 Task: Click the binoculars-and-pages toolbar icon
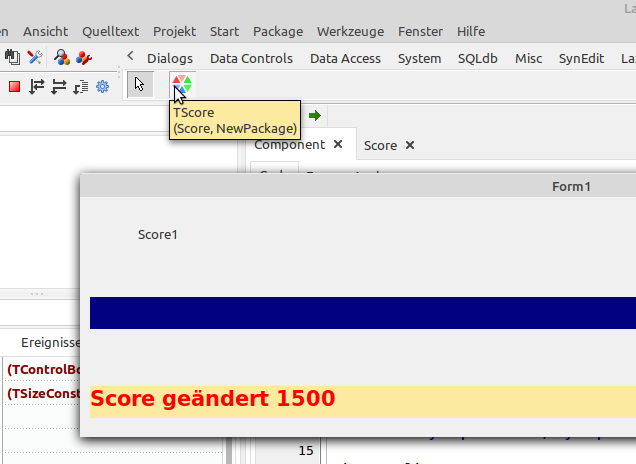coord(12,57)
